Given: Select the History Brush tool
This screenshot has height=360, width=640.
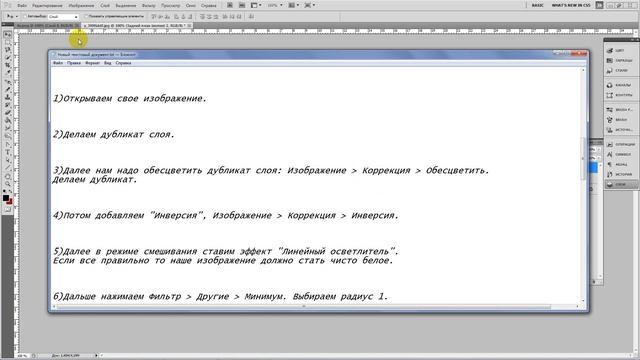Looking at the screenshot, I should point(7,105).
